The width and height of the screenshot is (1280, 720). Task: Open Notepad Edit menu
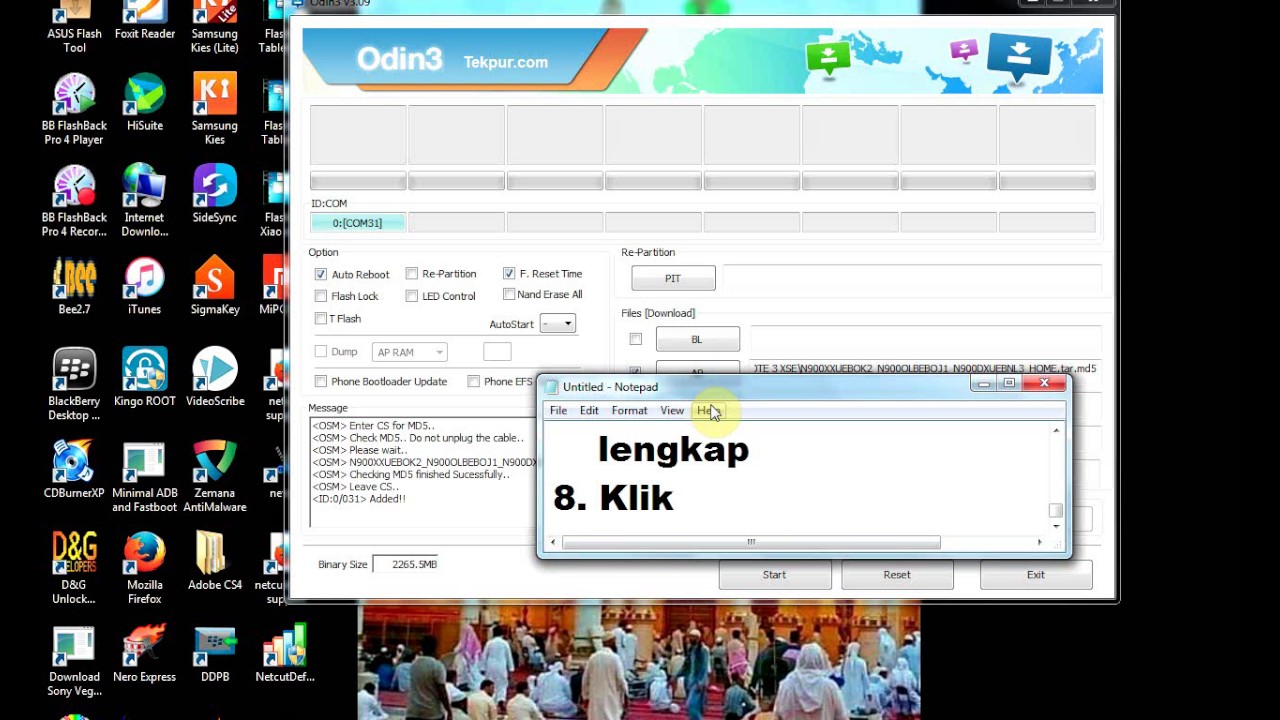[x=589, y=410]
